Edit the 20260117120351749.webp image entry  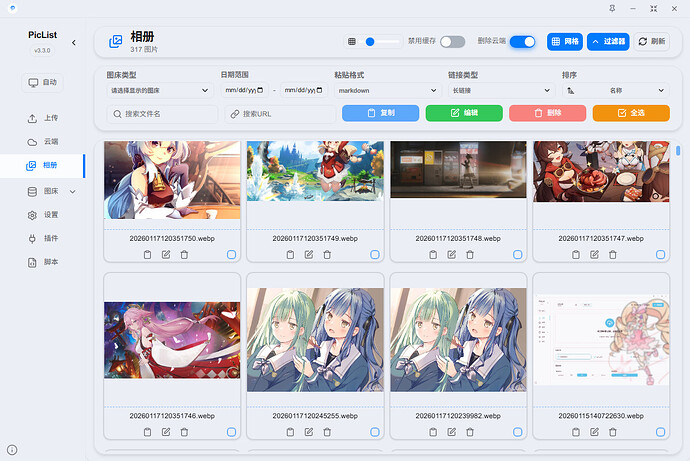[309, 255]
